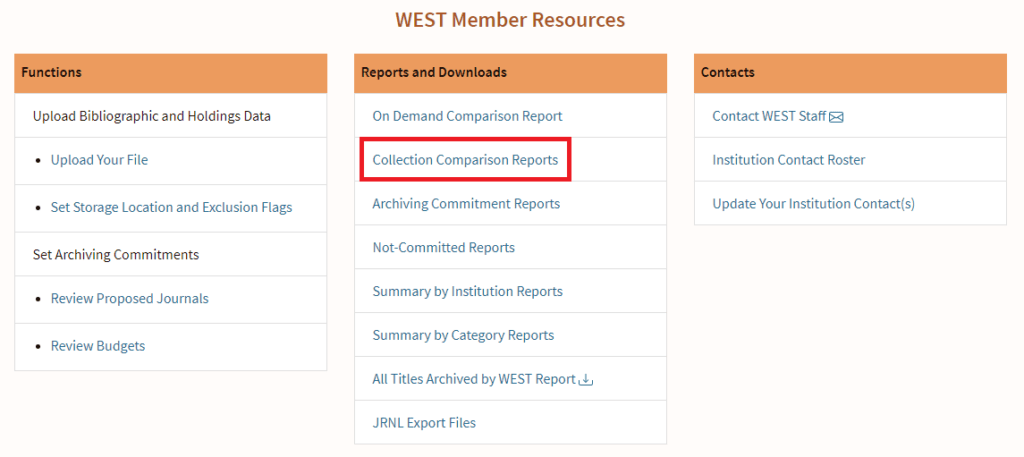This screenshot has height=457, width=1024.
Task: Click the Set Archiving Commitments text
Action: click(x=116, y=255)
